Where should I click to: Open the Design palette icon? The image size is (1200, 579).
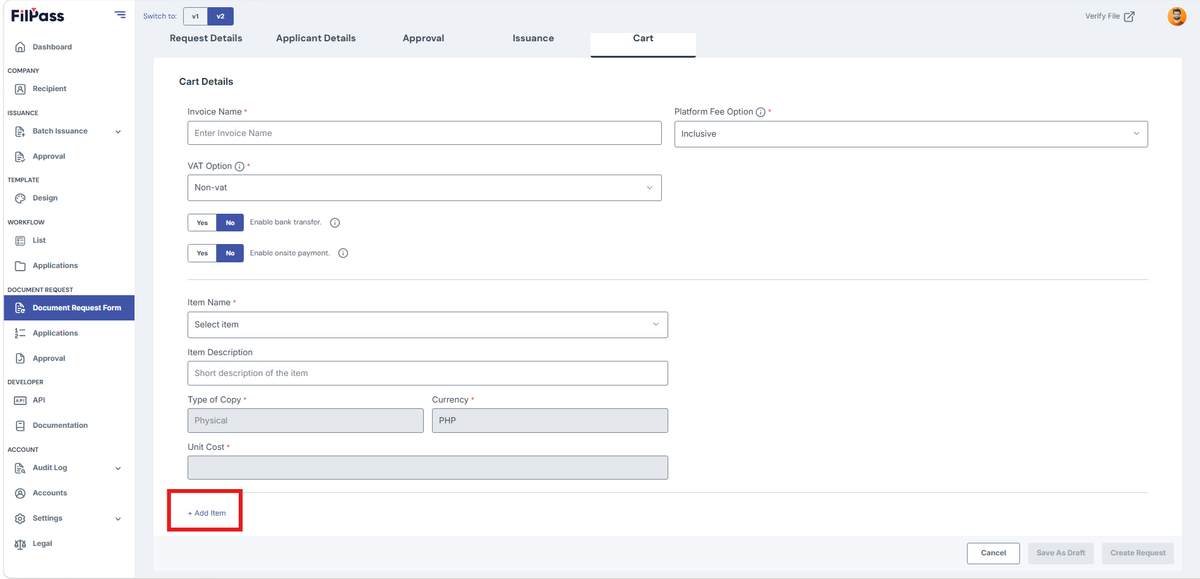point(20,198)
